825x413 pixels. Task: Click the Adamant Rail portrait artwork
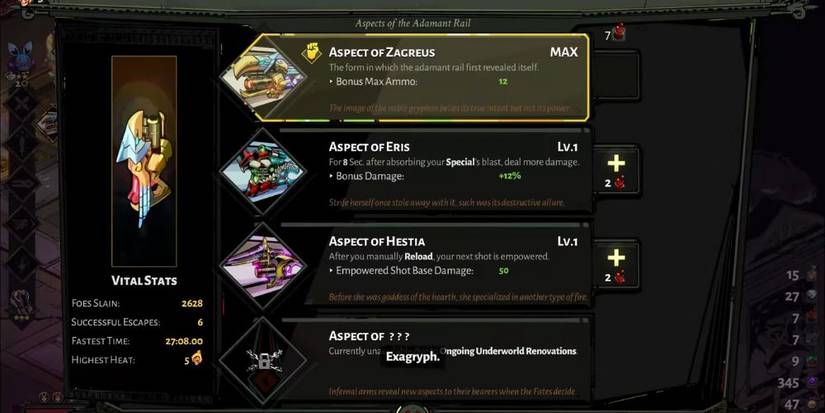[x=144, y=160]
